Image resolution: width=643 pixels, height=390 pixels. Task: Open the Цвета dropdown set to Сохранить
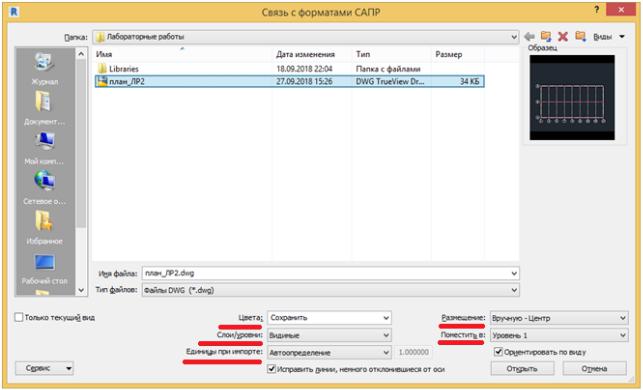point(329,318)
